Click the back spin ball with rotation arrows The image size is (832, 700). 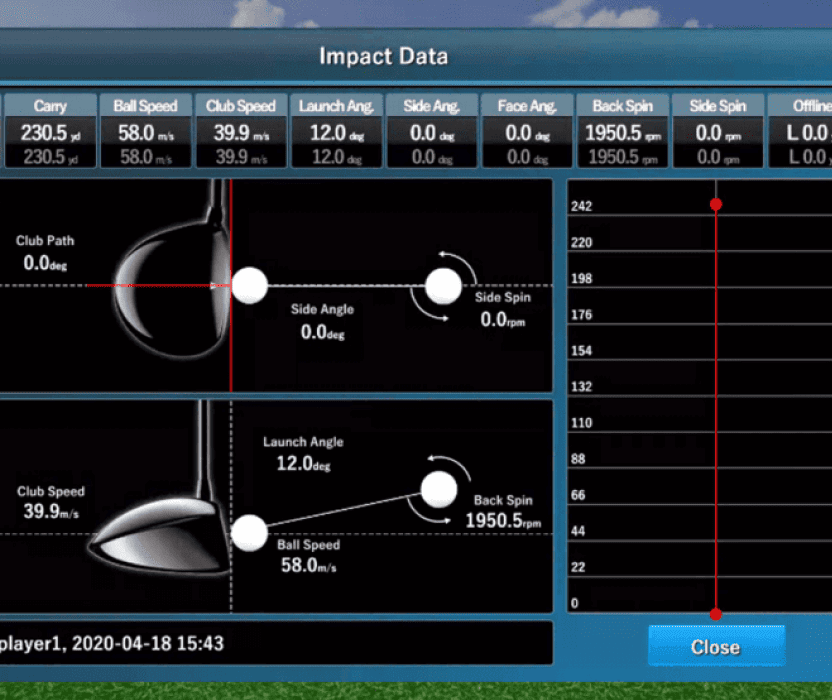tap(438, 489)
